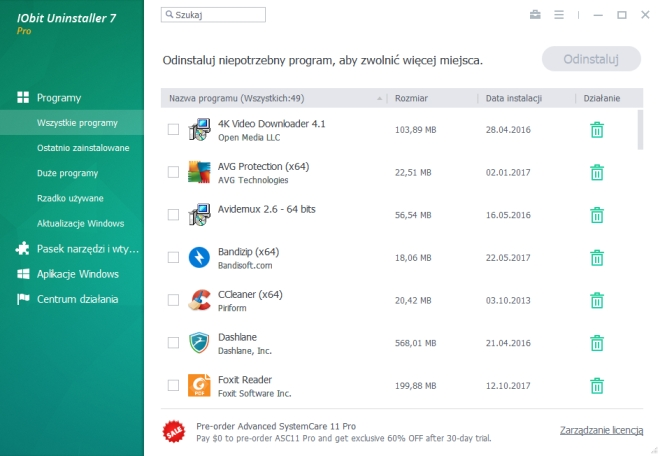Open the hamburger options menu

(x=559, y=15)
